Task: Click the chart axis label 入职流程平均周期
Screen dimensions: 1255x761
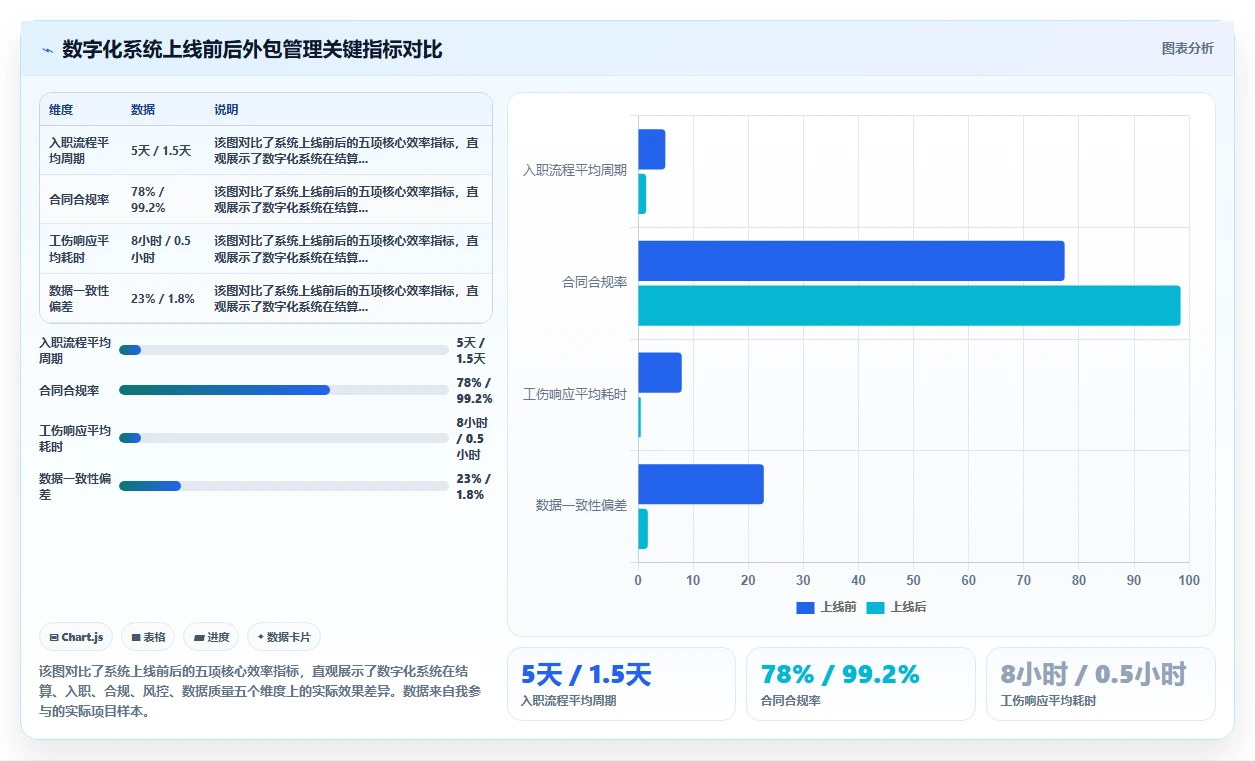Action: [x=575, y=171]
